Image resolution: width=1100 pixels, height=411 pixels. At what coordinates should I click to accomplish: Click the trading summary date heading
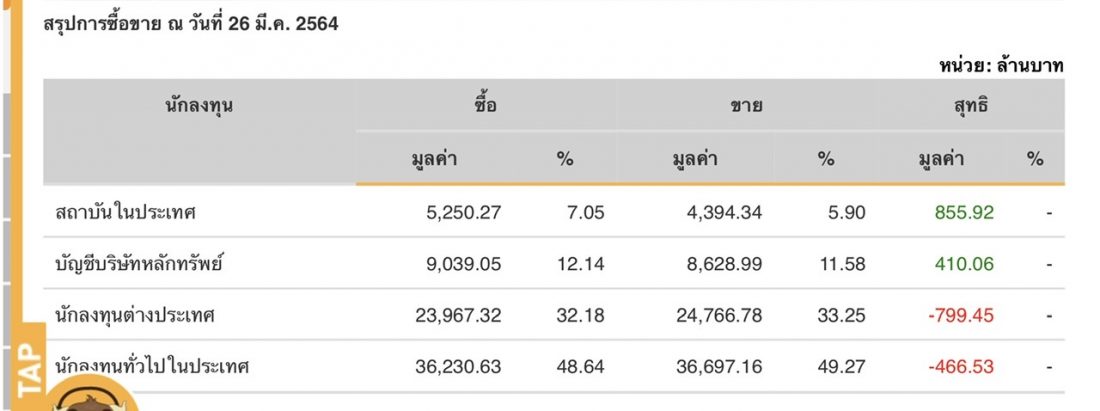pos(191,24)
